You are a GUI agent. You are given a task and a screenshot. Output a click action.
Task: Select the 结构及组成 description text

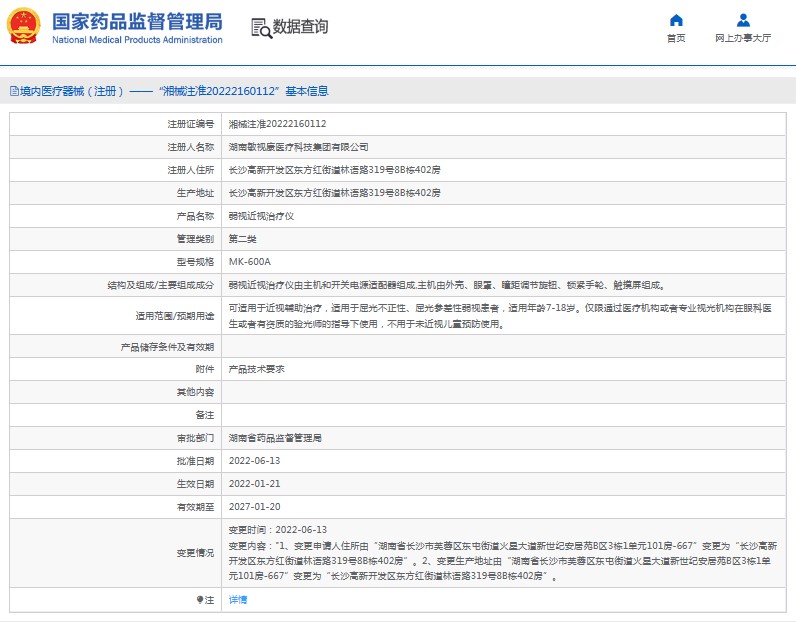pyautogui.click(x=447, y=285)
